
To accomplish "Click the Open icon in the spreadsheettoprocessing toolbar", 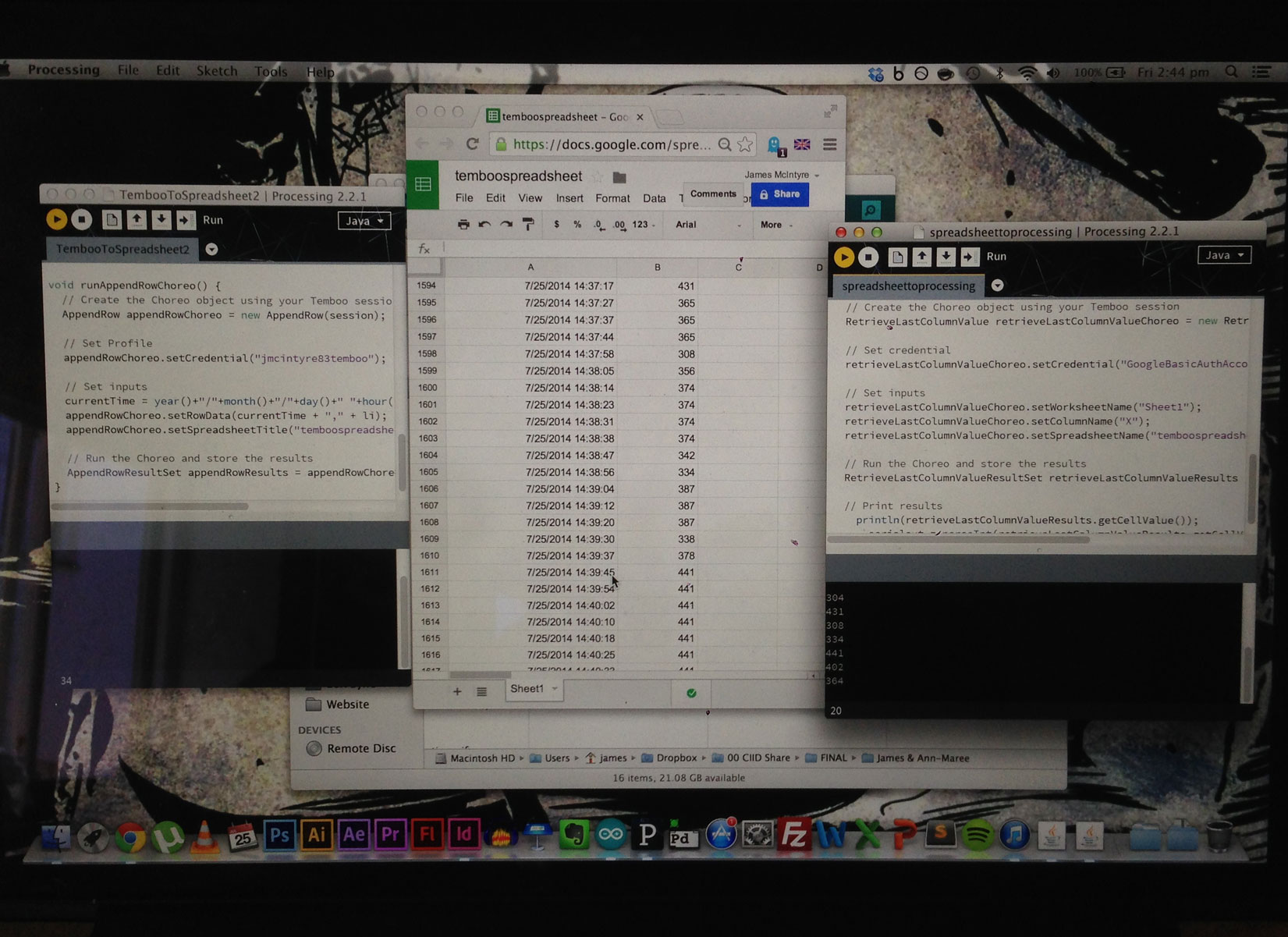I will pos(922,256).
